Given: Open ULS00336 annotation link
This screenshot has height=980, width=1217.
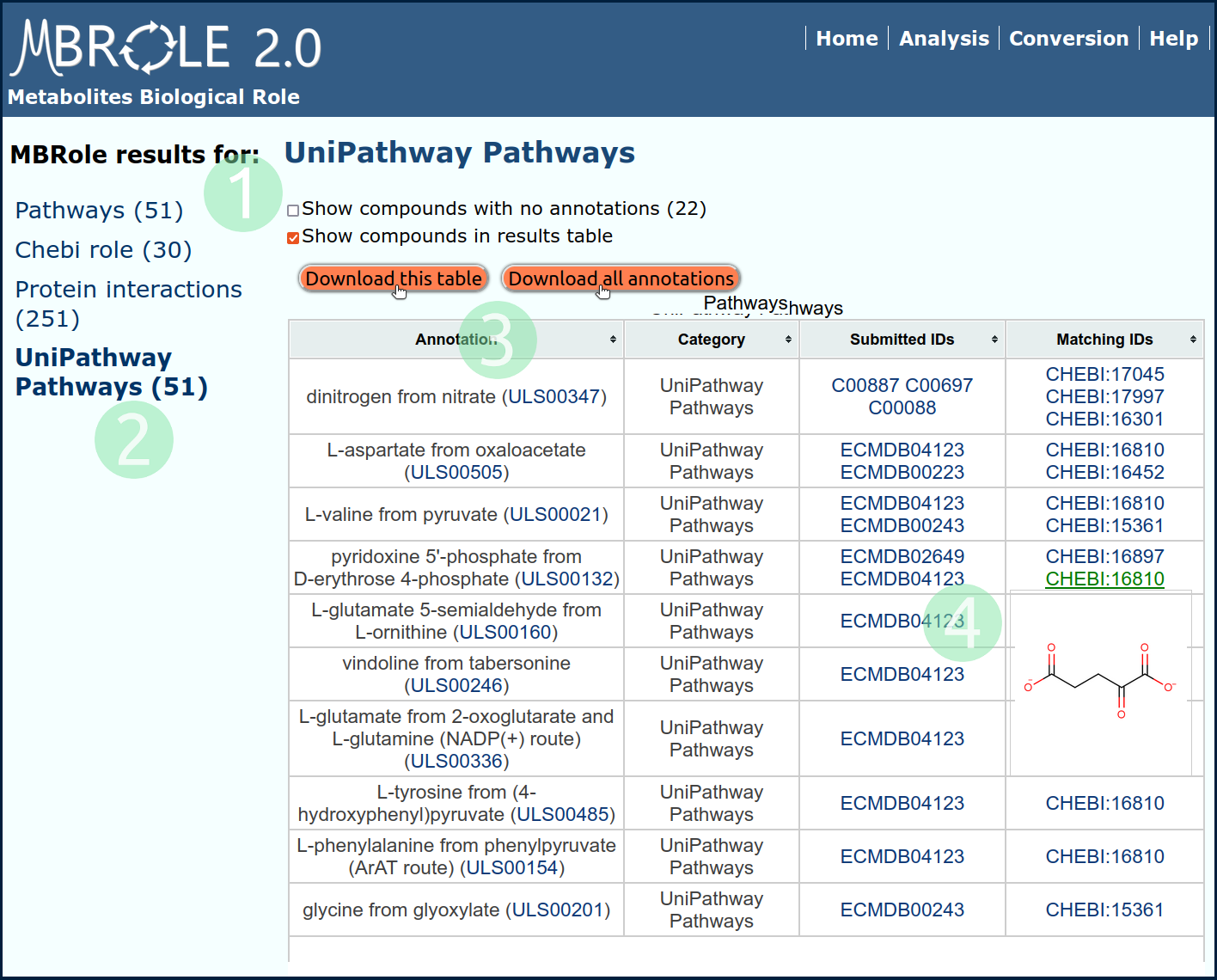Looking at the screenshot, I should coord(456,761).
